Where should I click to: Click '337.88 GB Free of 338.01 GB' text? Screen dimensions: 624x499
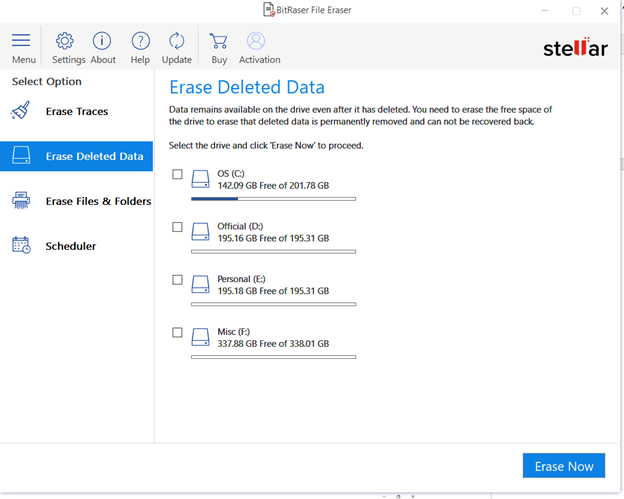(273, 343)
